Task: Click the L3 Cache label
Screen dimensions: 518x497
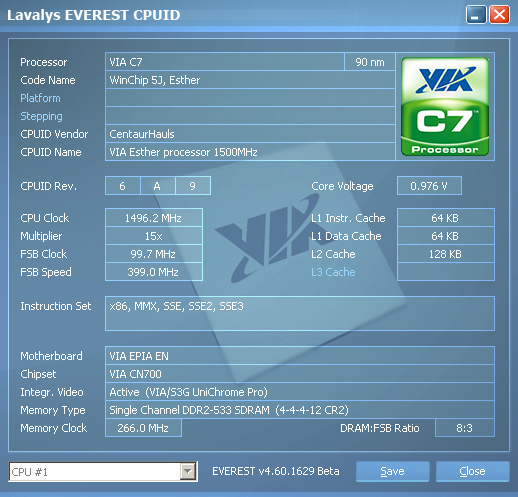Action: click(333, 272)
